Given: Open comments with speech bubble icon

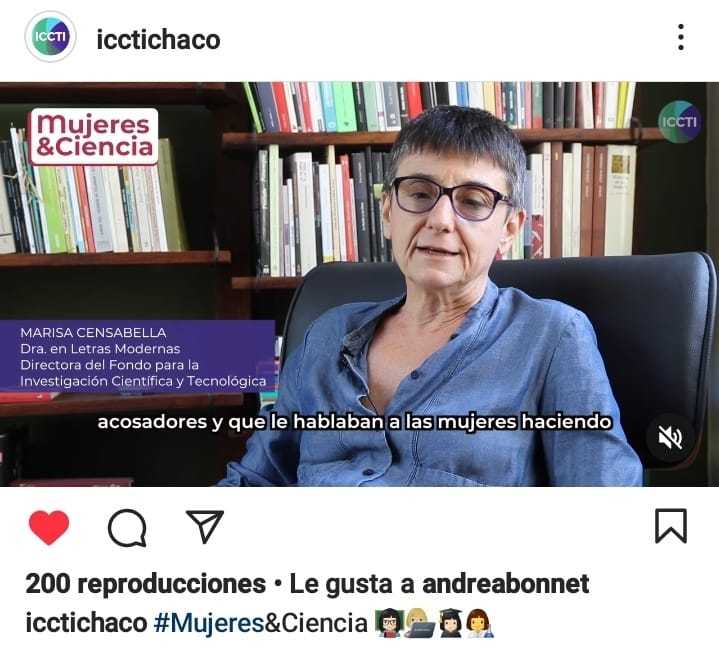Looking at the screenshot, I should coord(127,528).
